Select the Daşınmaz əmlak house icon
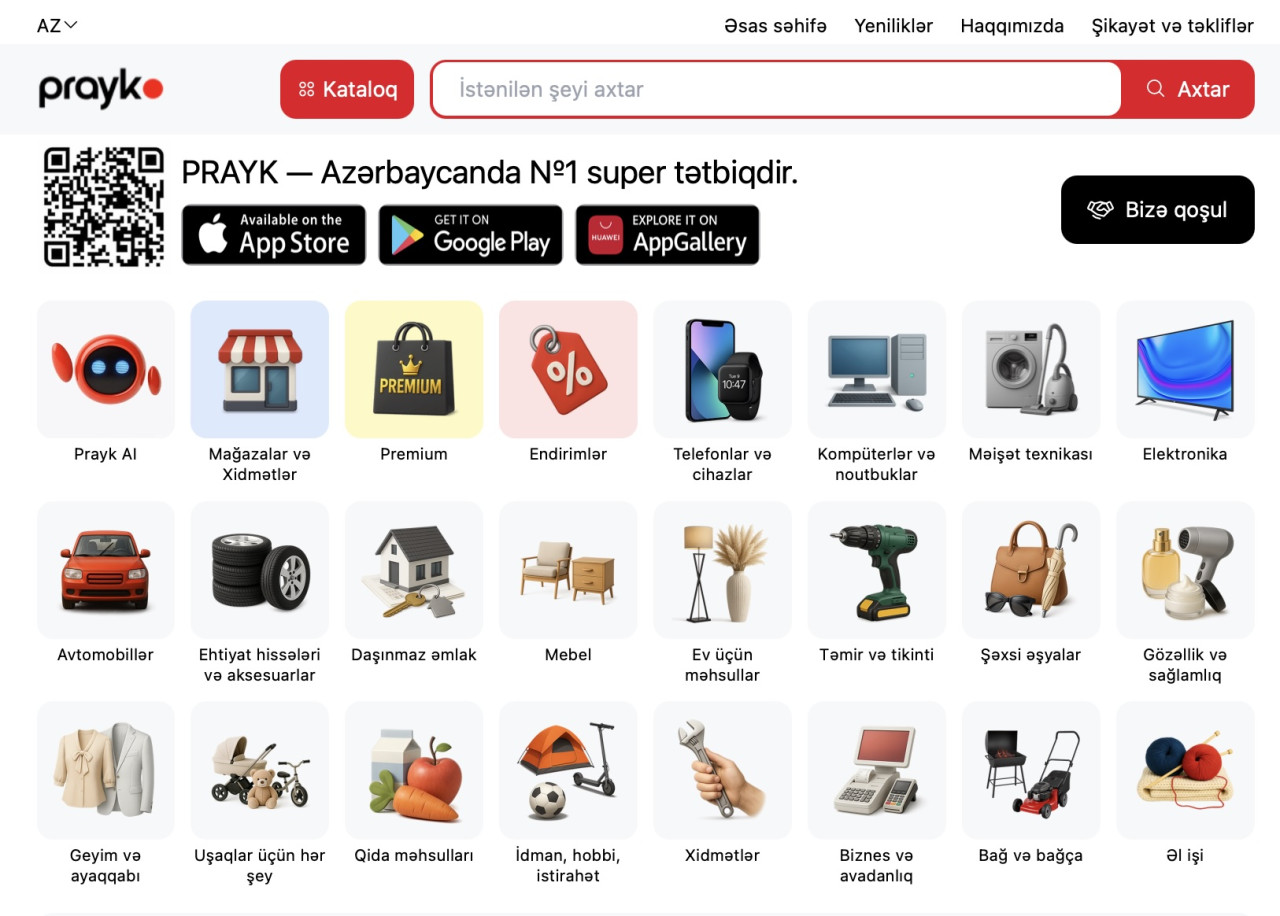This screenshot has height=916, width=1280. click(414, 570)
